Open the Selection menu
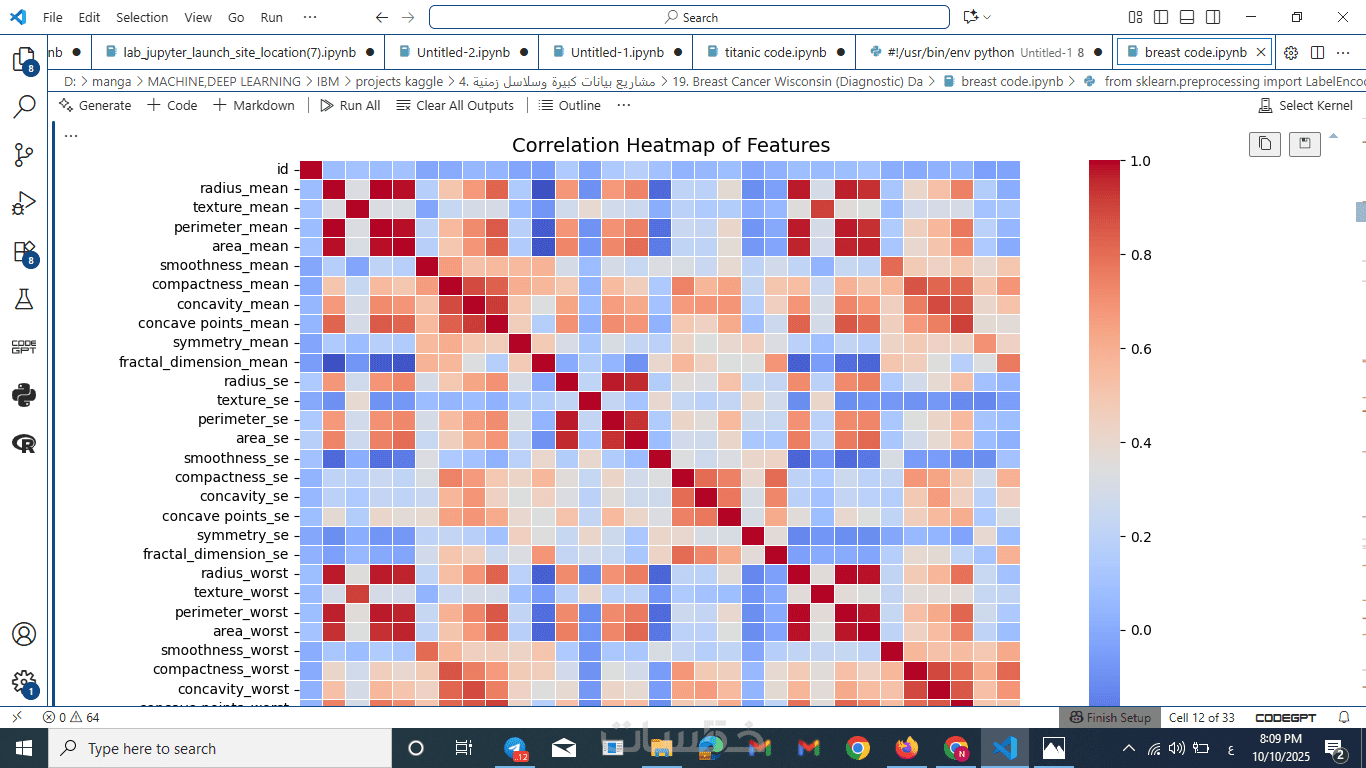The height and width of the screenshot is (768, 1366). pos(142,17)
